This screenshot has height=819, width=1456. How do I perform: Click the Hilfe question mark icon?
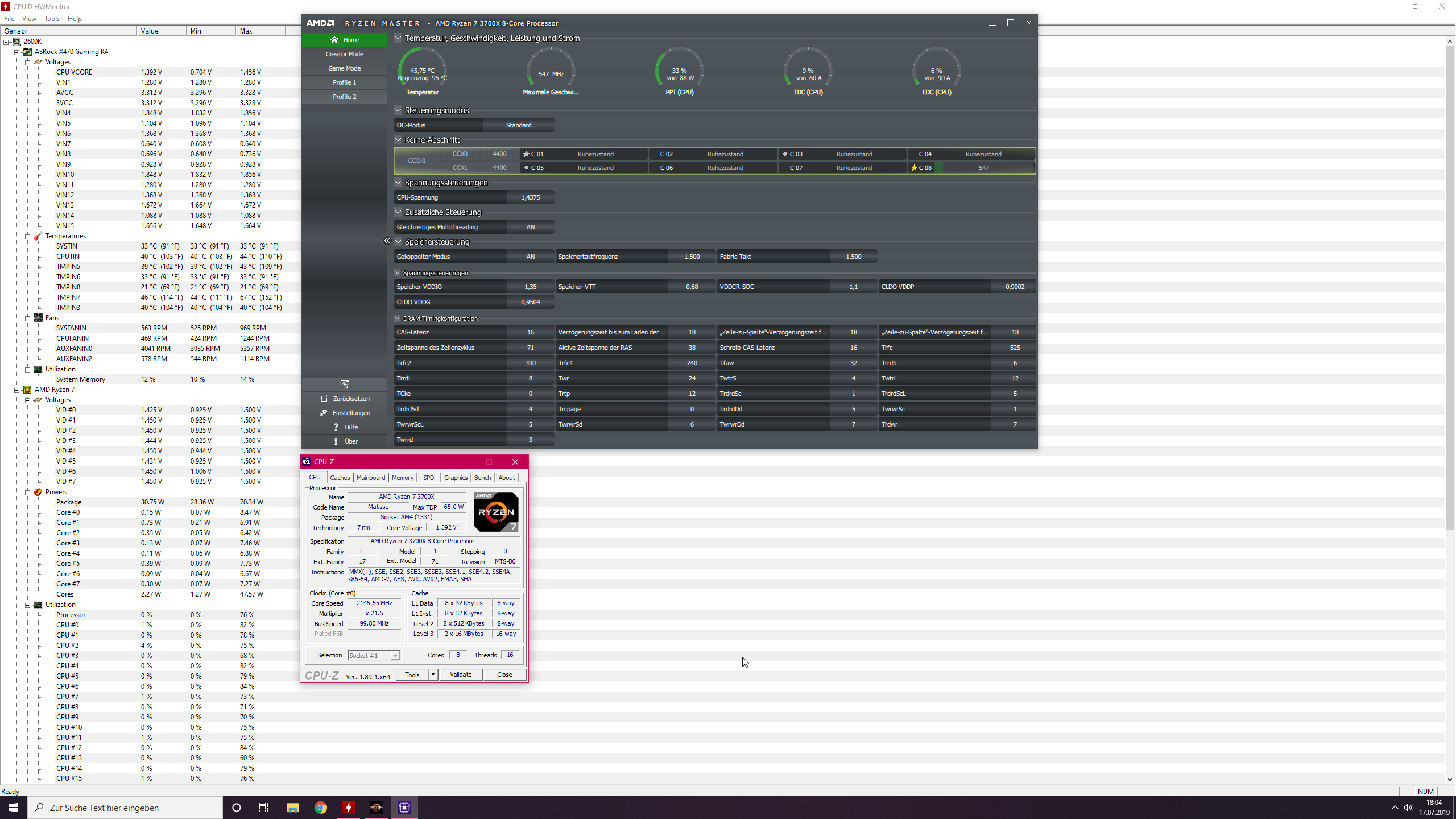click(336, 427)
